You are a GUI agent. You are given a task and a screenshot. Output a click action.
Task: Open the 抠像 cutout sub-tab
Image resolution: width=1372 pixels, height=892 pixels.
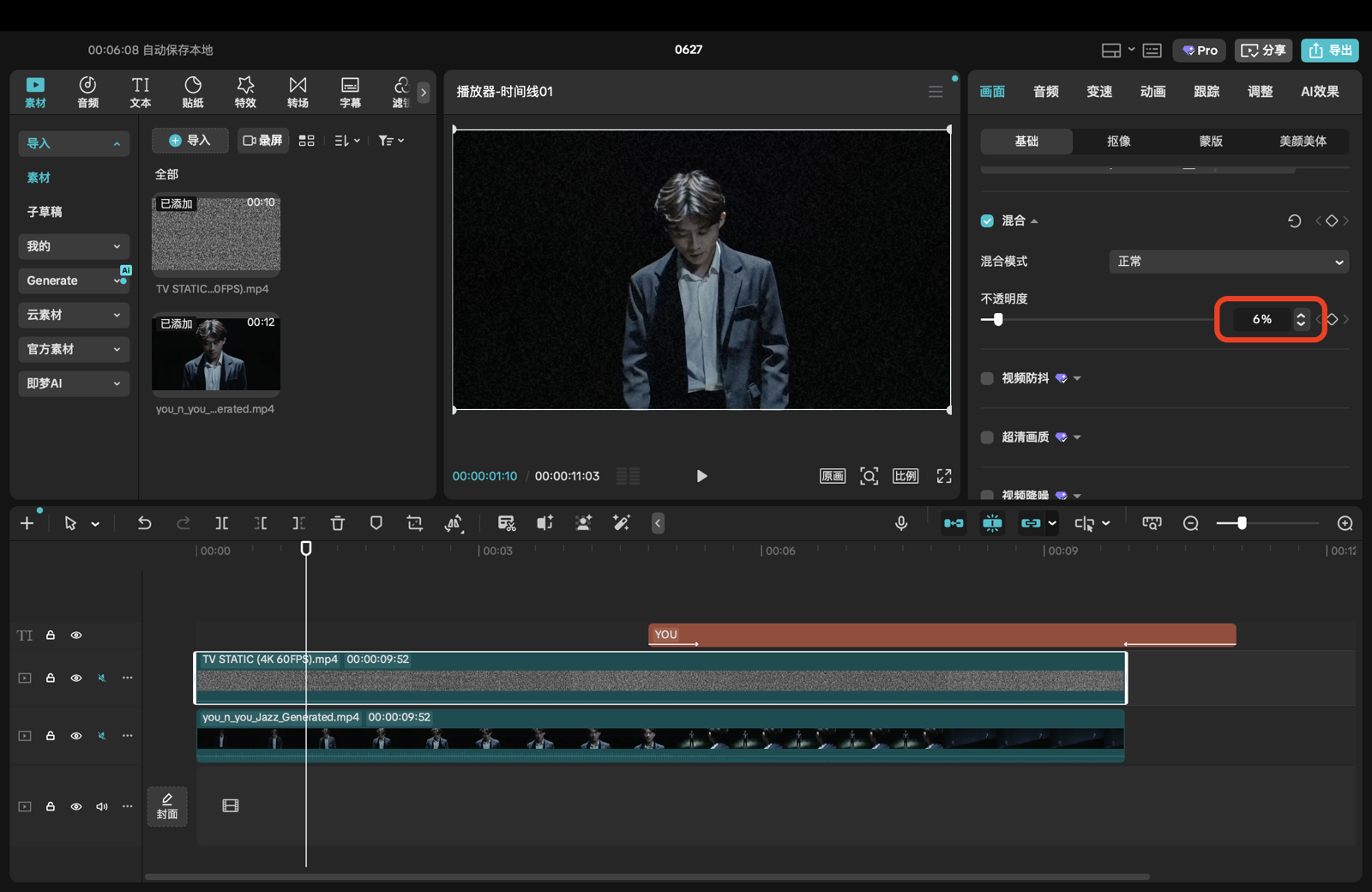(1118, 142)
